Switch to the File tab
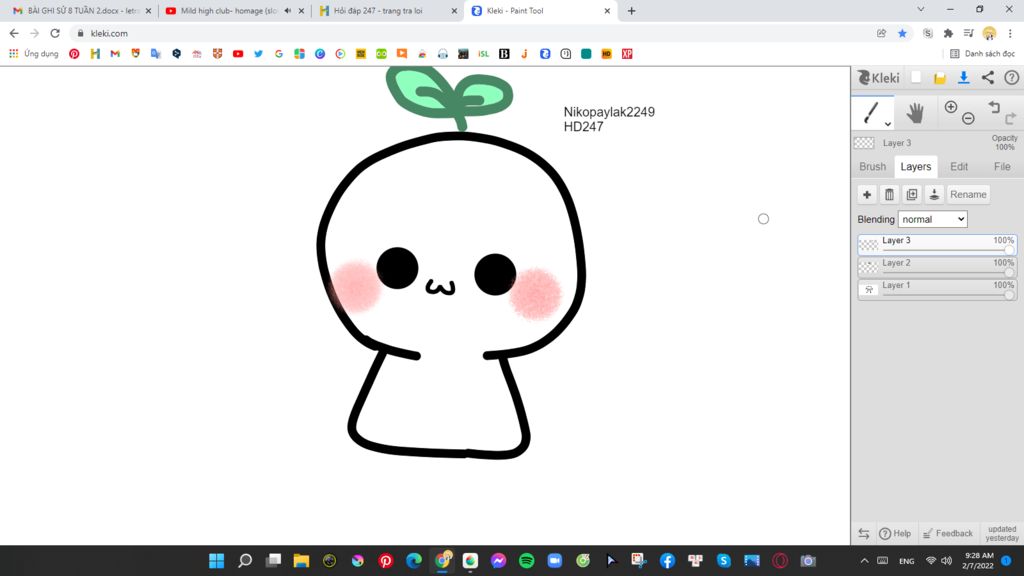Image resolution: width=1024 pixels, height=576 pixels. click(x=1002, y=167)
